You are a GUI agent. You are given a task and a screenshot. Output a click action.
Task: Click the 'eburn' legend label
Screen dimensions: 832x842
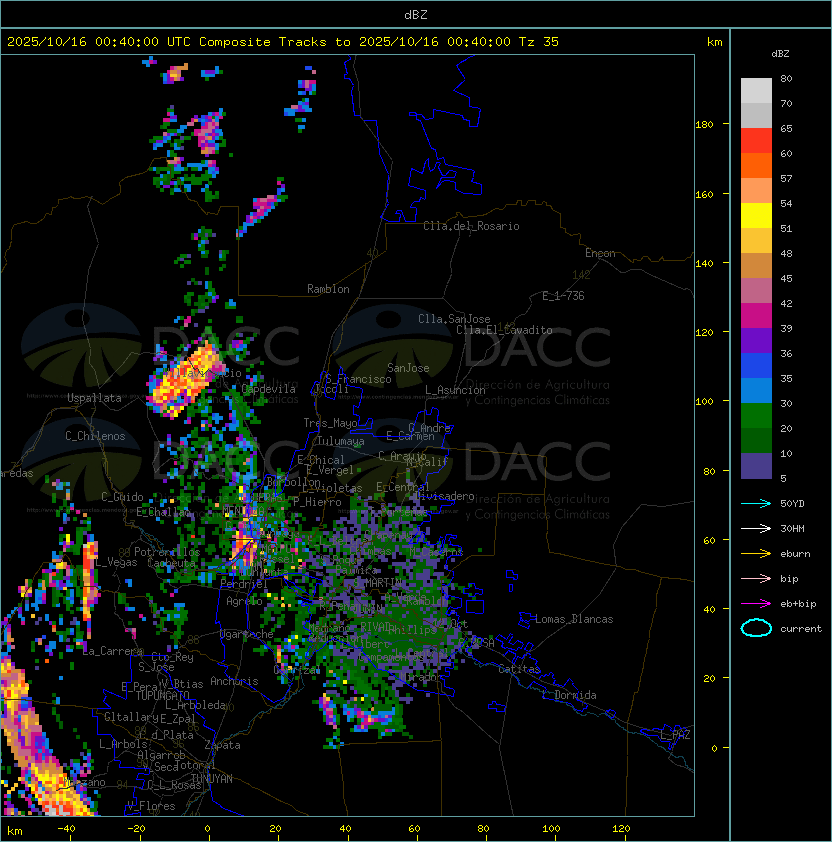(x=795, y=554)
